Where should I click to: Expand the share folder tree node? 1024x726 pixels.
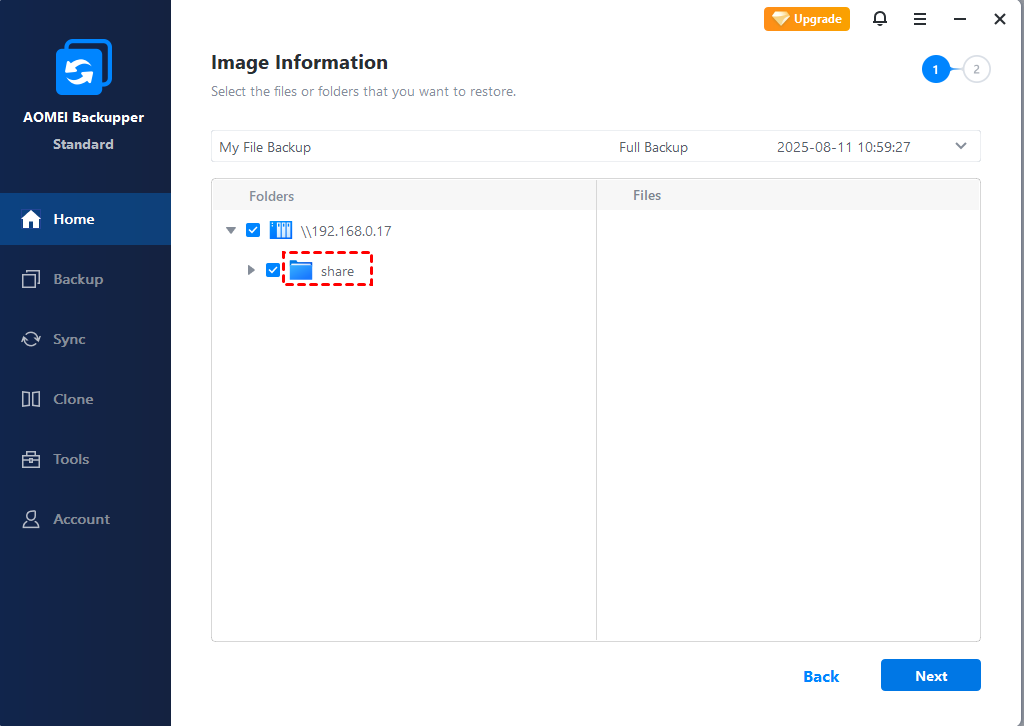click(x=251, y=270)
